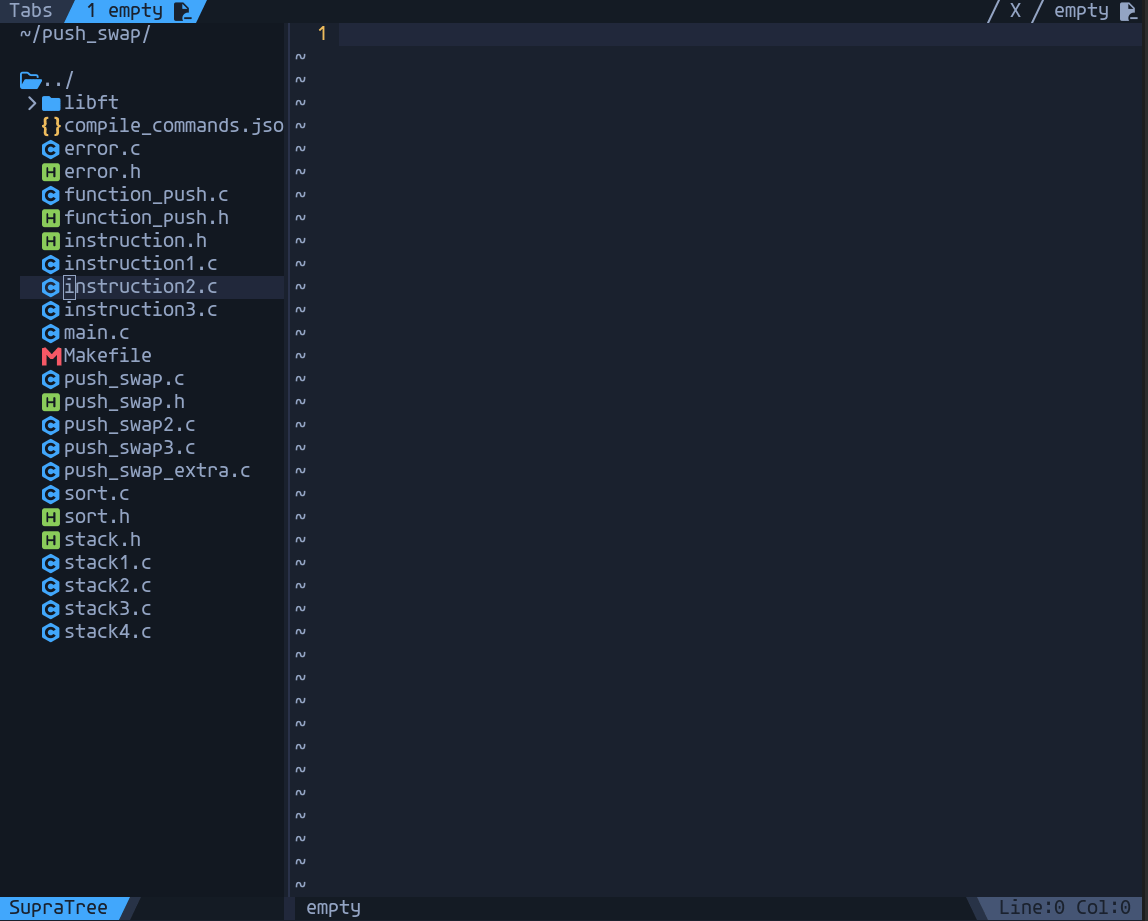Go up via the ../ entry
The width and height of the screenshot is (1148, 921).
coord(59,81)
